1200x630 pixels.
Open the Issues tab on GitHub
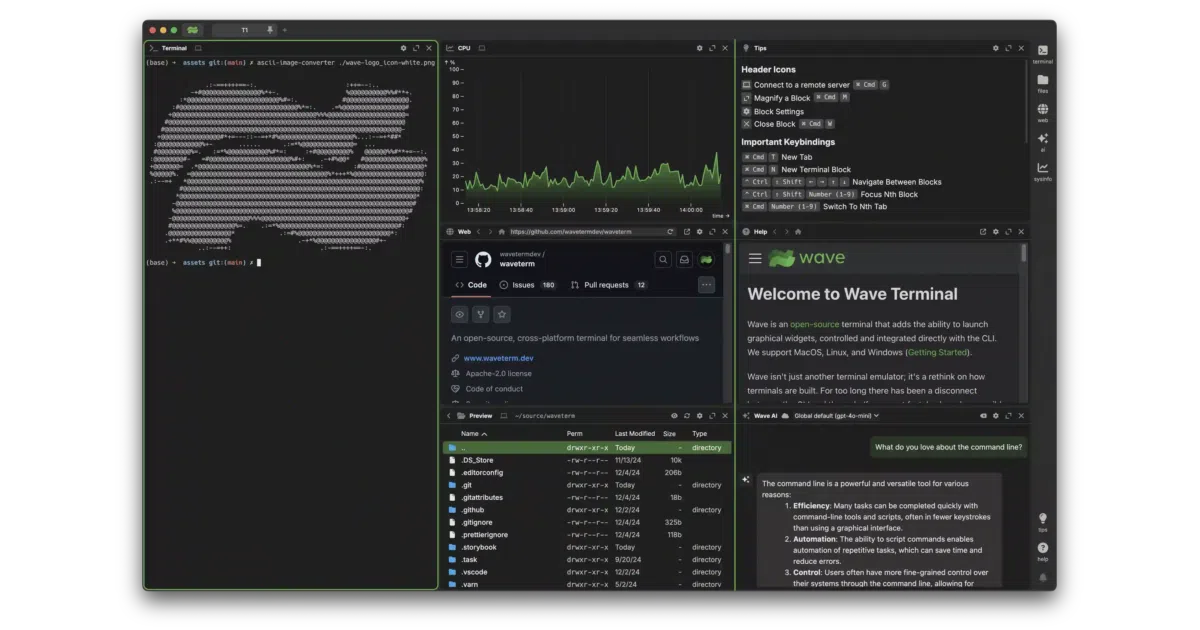click(528, 285)
